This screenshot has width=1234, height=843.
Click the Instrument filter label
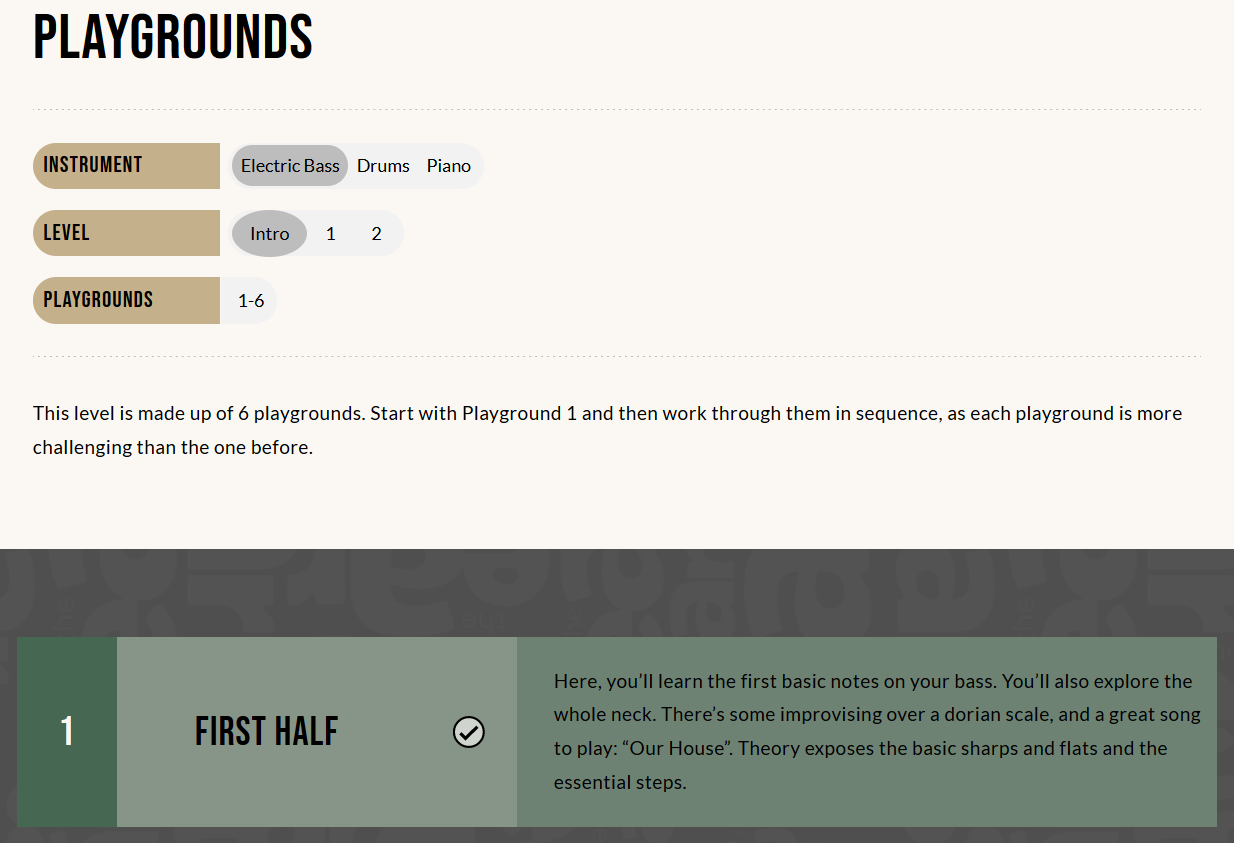[x=126, y=166]
